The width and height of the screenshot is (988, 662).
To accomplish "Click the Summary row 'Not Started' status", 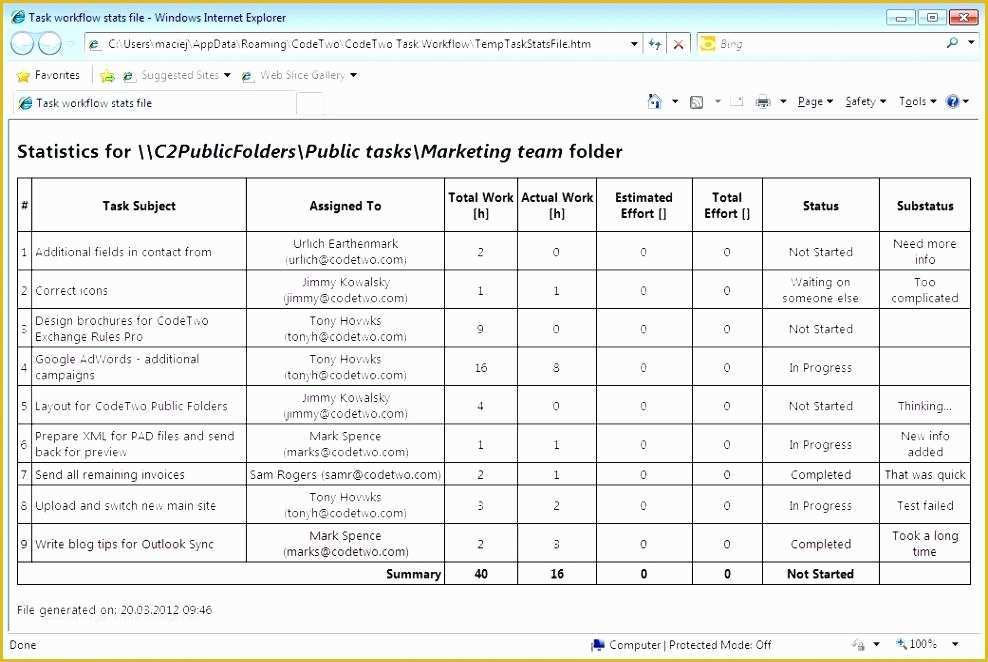I will pos(820,574).
